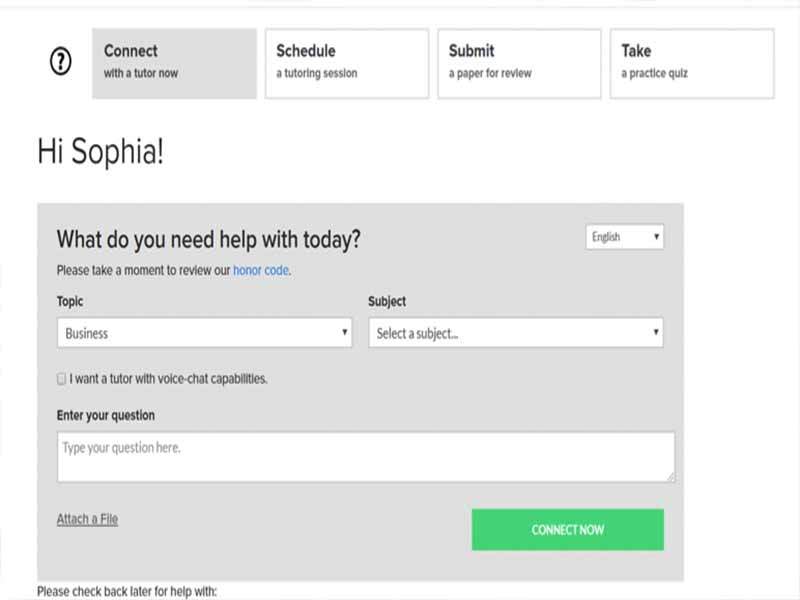This screenshot has width=800, height=600.
Task: Click the Attach a File link
Action: pyautogui.click(x=87, y=519)
